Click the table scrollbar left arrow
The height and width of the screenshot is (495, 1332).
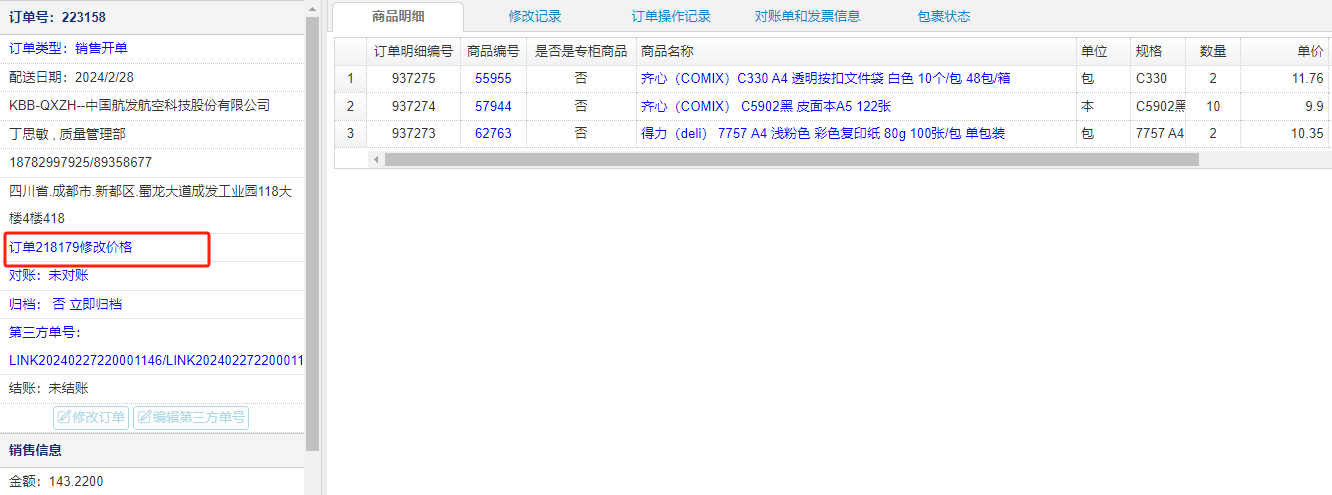(376, 160)
